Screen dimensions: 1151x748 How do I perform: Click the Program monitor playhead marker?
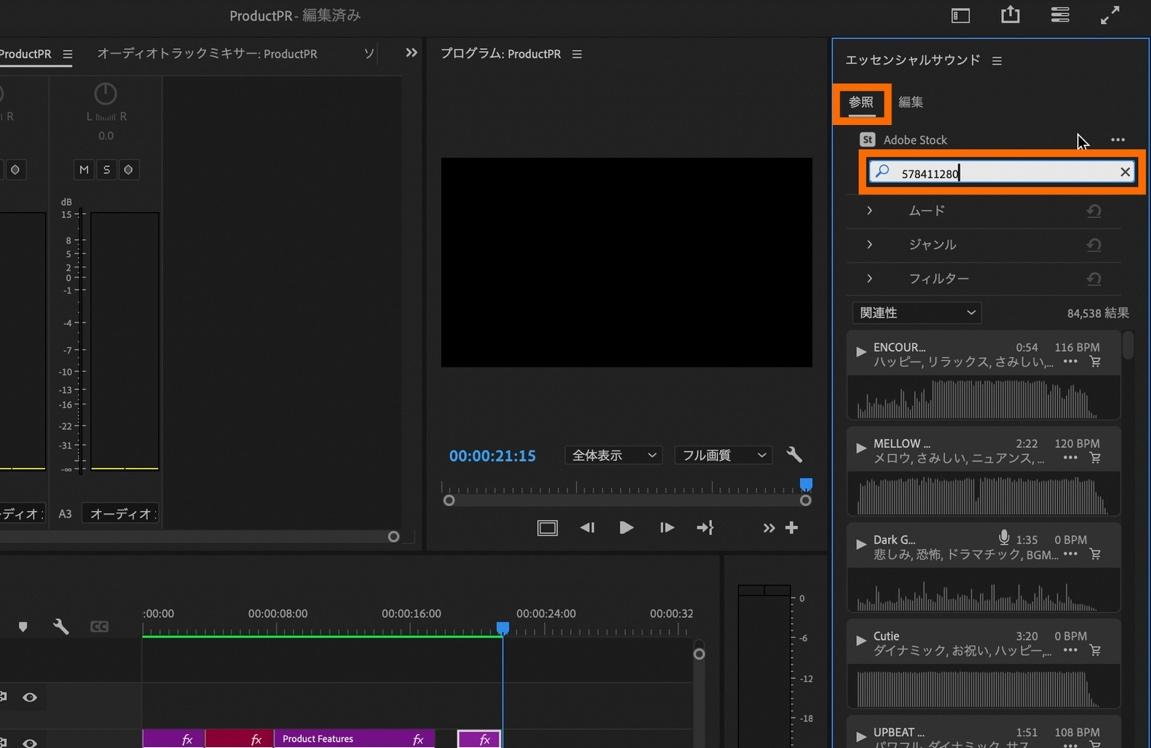[806, 484]
